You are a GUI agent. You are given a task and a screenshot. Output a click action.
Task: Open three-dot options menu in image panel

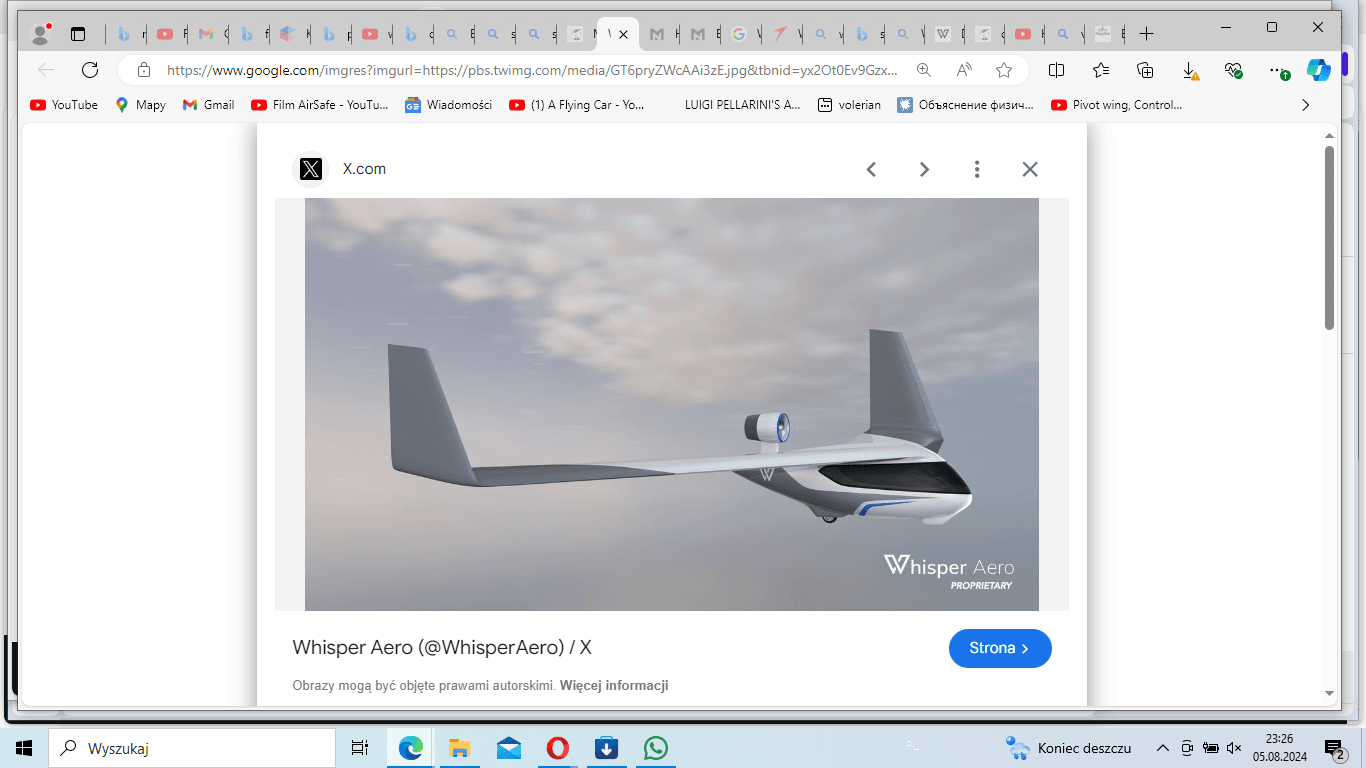pos(977,169)
